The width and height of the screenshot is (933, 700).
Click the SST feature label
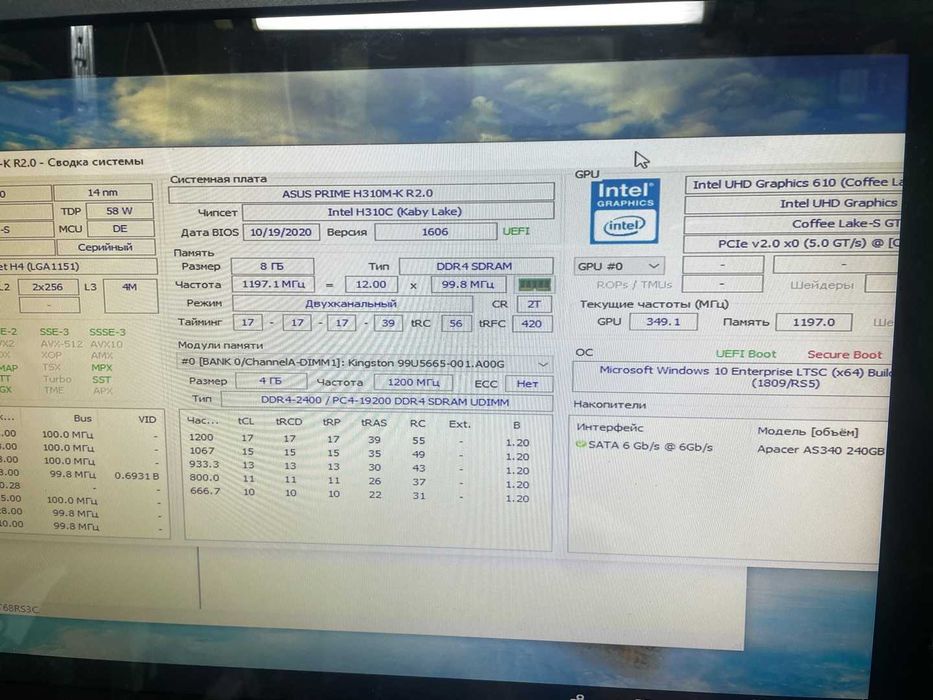tap(101, 379)
